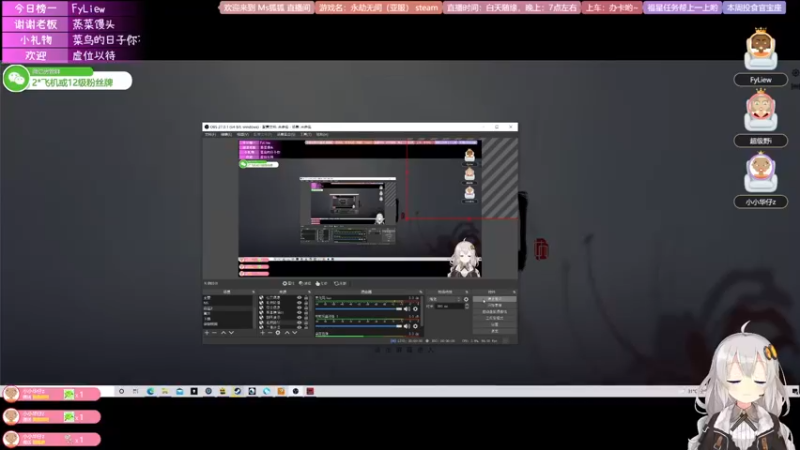800x450 pixels.
Task: Open the 视图(V) menu in OBS
Action: coord(242,134)
